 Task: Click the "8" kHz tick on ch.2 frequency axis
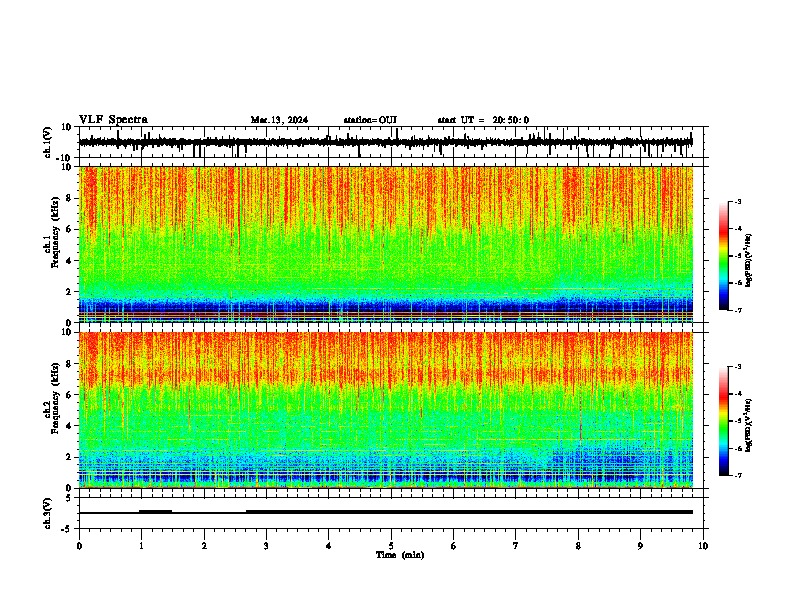(69, 364)
